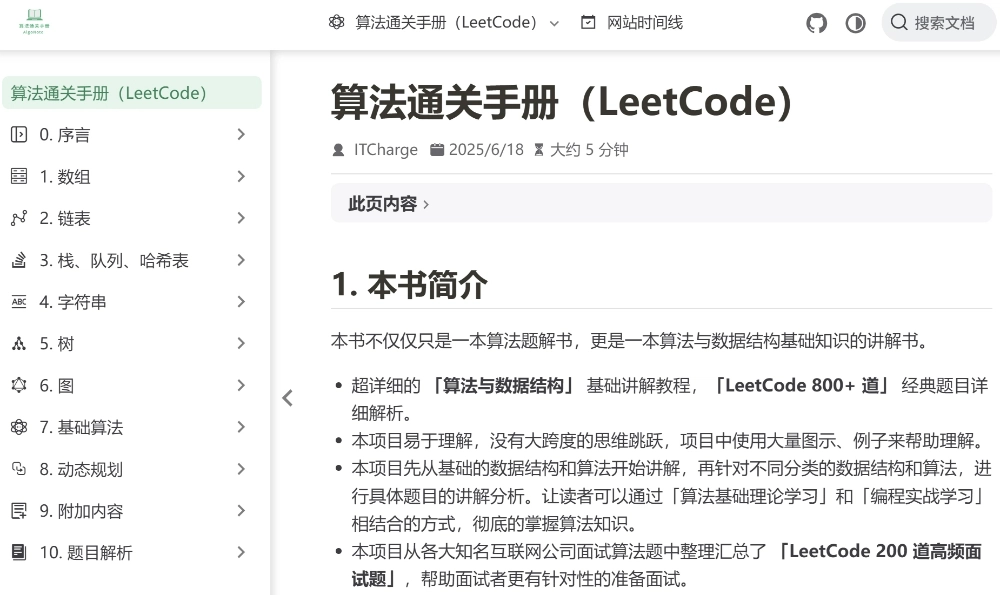Click the 搜索文档 search field
1000x595 pixels.
click(x=938, y=21)
